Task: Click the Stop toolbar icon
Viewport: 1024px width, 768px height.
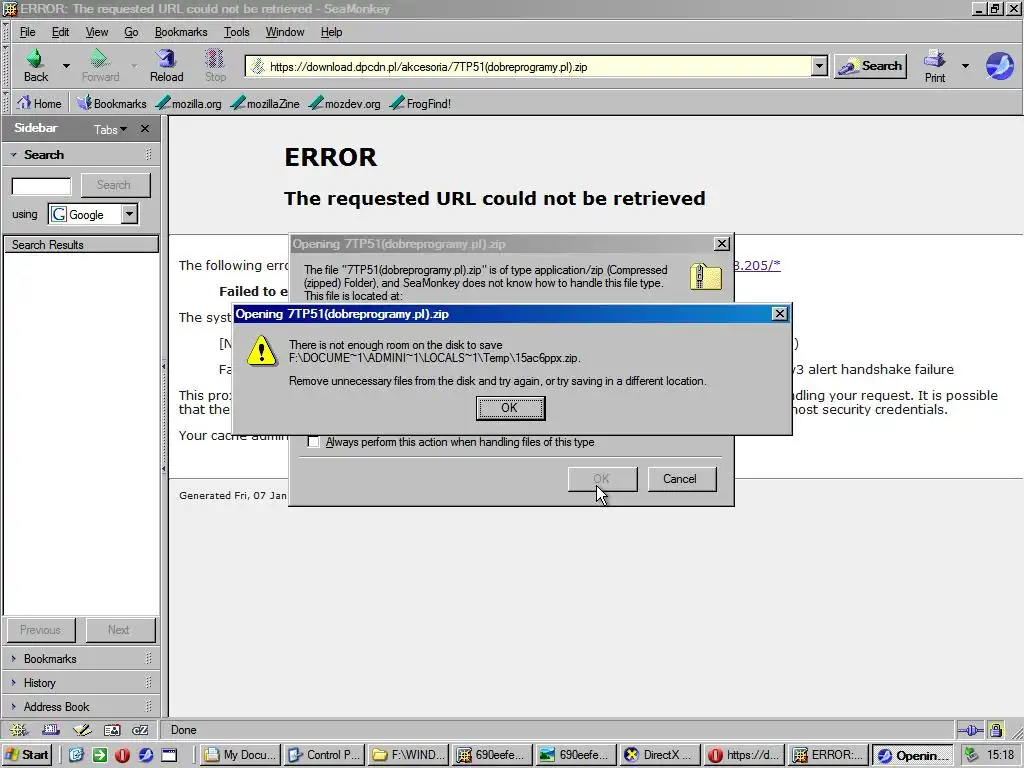Action: pos(215,58)
